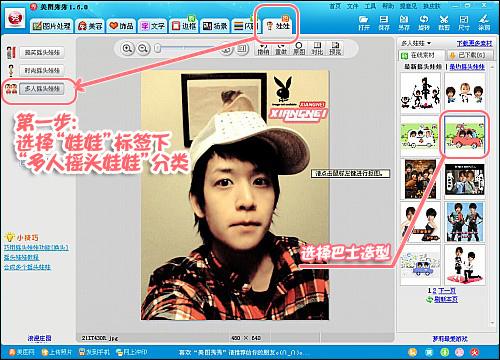Click the 裁剪 crop scissors icon

click(x=444, y=23)
